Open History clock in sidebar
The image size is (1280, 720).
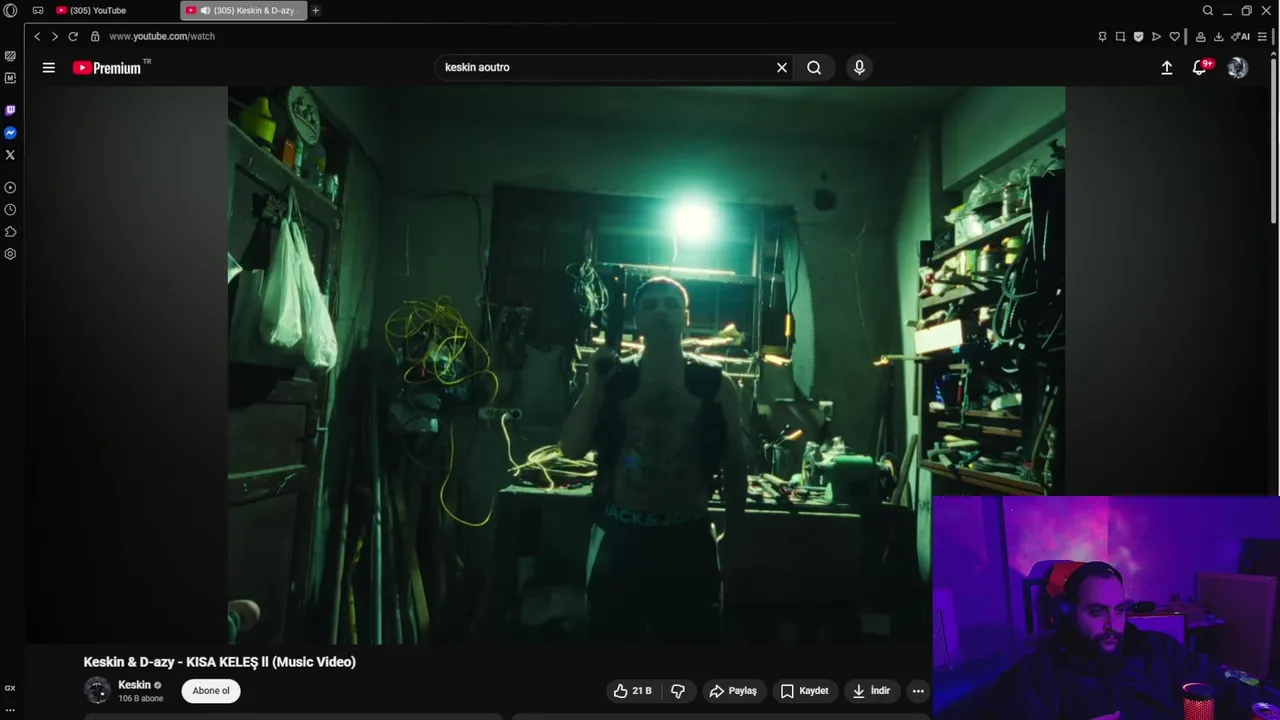pyautogui.click(x=10, y=210)
